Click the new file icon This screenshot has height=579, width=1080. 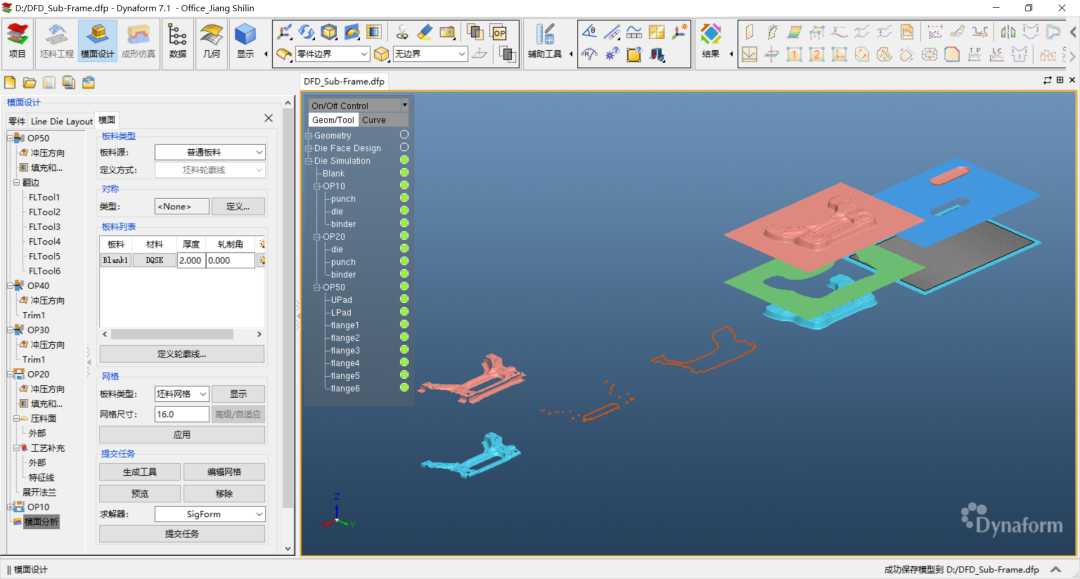click(x=10, y=83)
